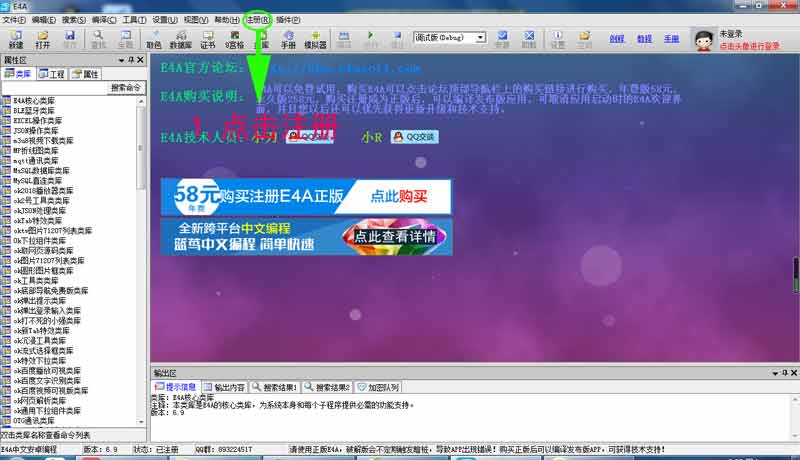Open the 输出区 panel dropdown arrow
The width and height of the screenshot is (800, 460).
pyautogui.click(x=775, y=373)
